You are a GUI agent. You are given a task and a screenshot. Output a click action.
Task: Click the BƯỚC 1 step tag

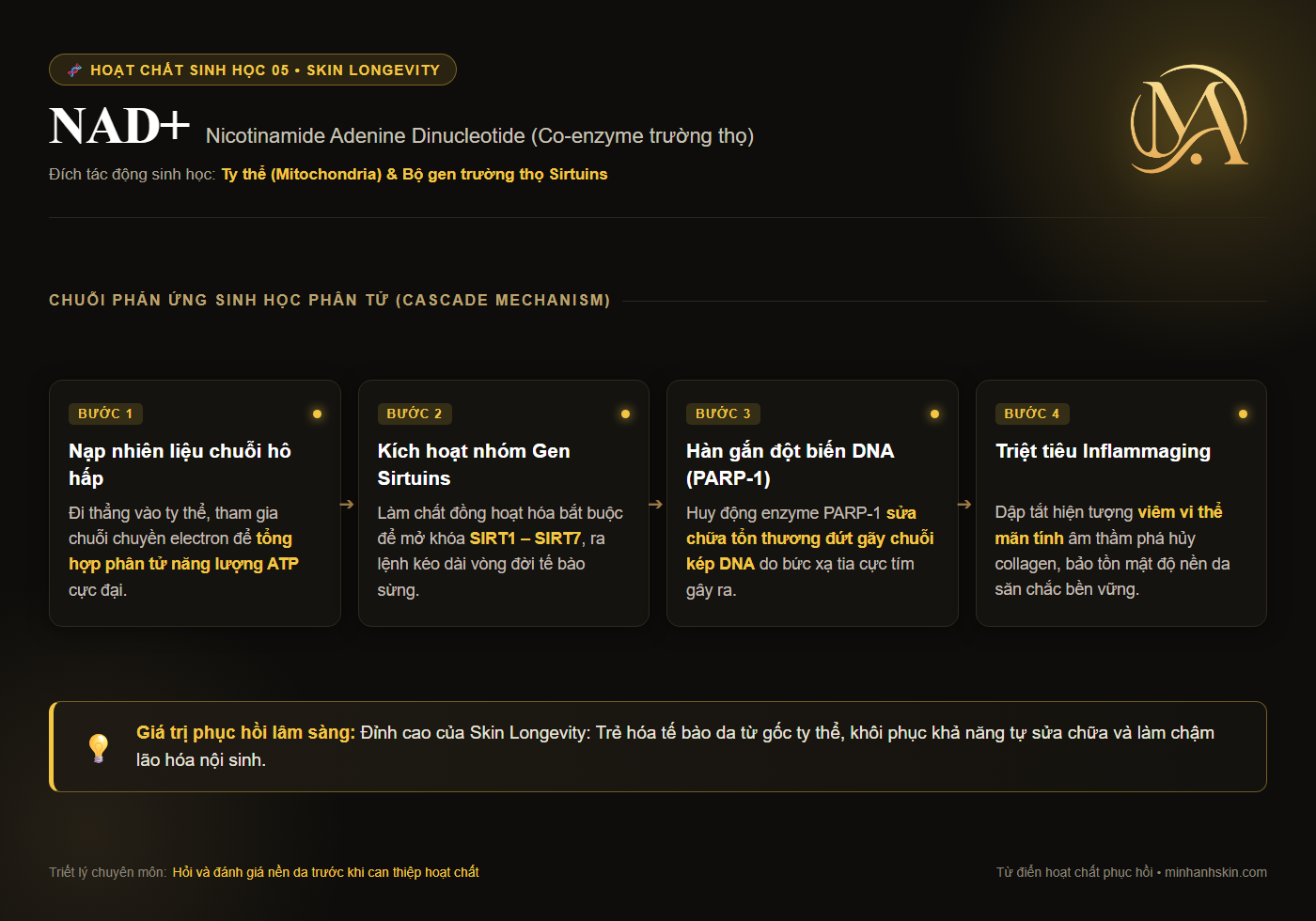pos(105,414)
